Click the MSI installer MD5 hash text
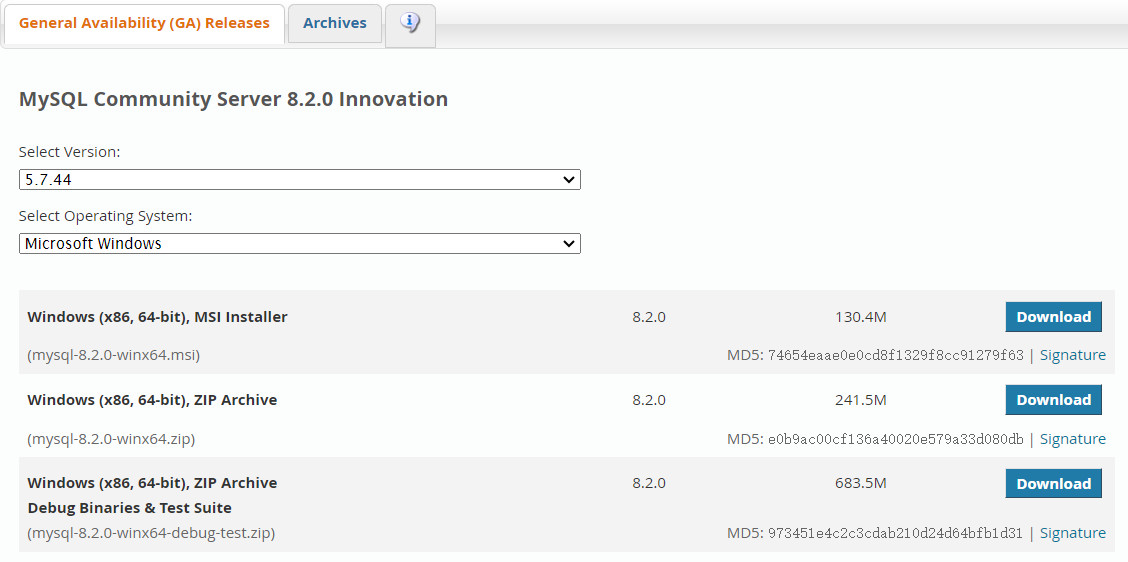 tap(895, 355)
